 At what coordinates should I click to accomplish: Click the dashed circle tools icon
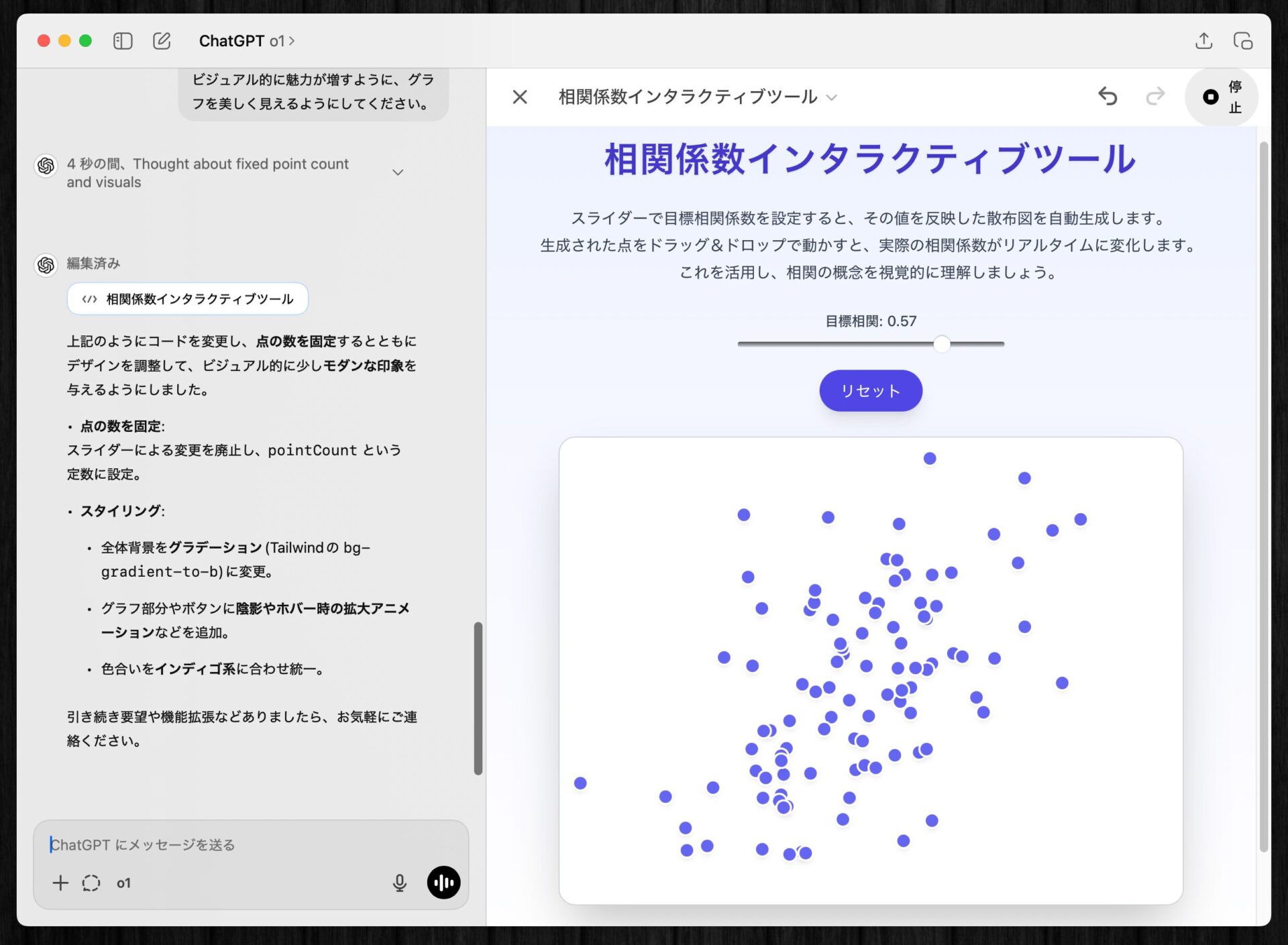tap(91, 883)
